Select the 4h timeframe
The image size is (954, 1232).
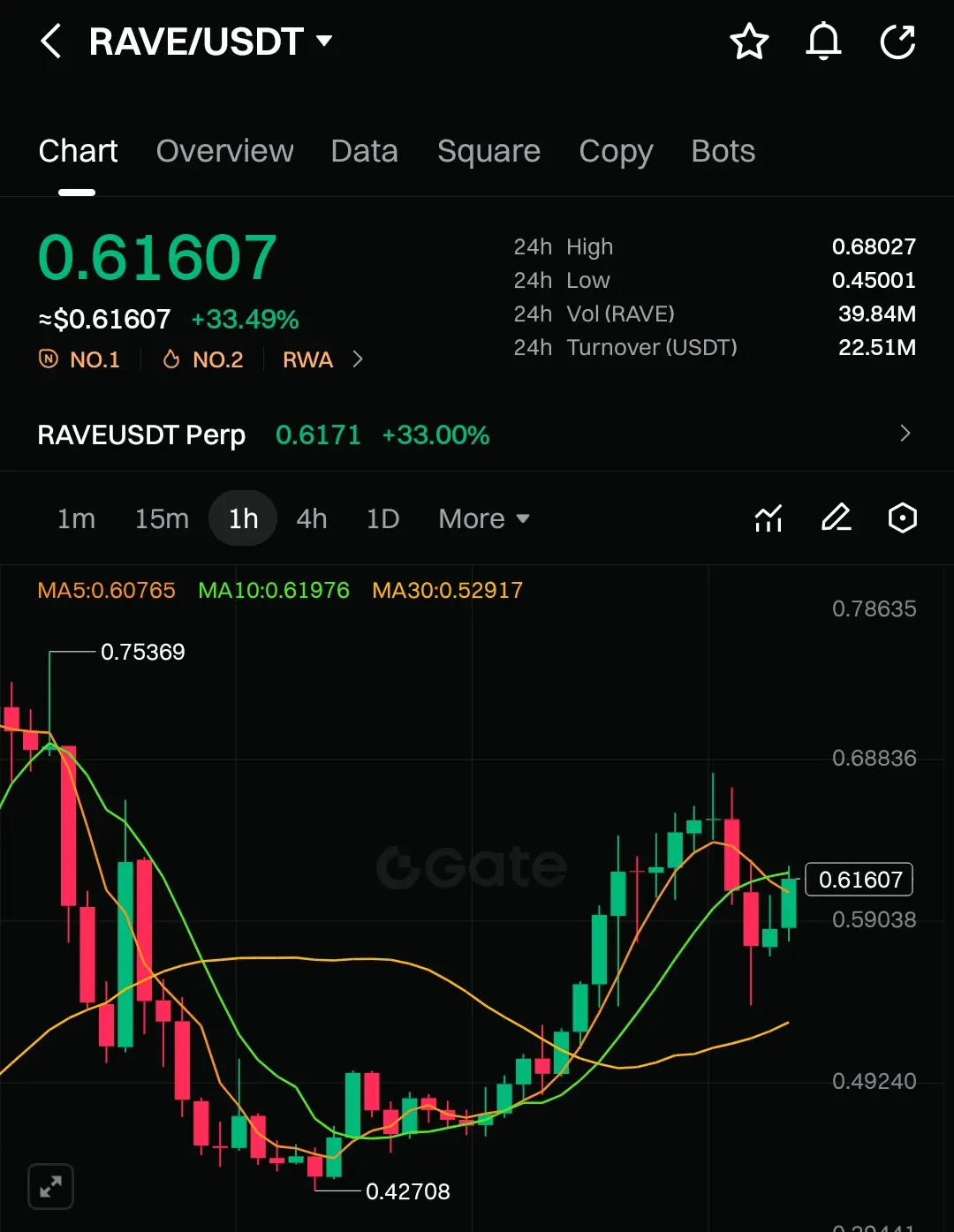311,518
